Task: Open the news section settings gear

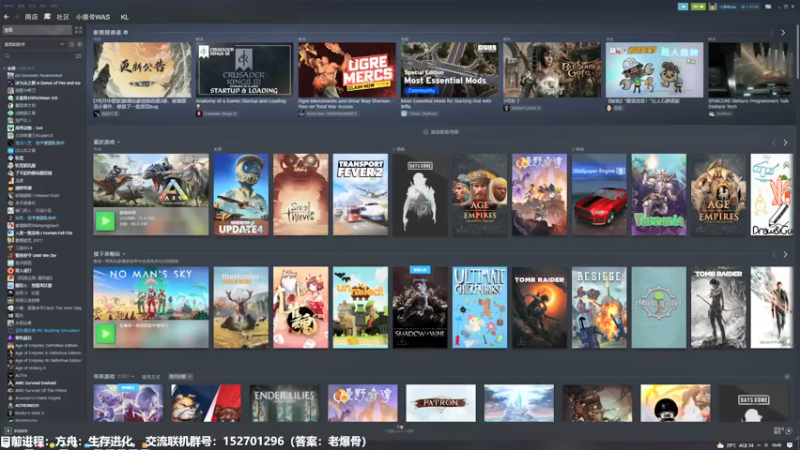Action: coord(126,32)
